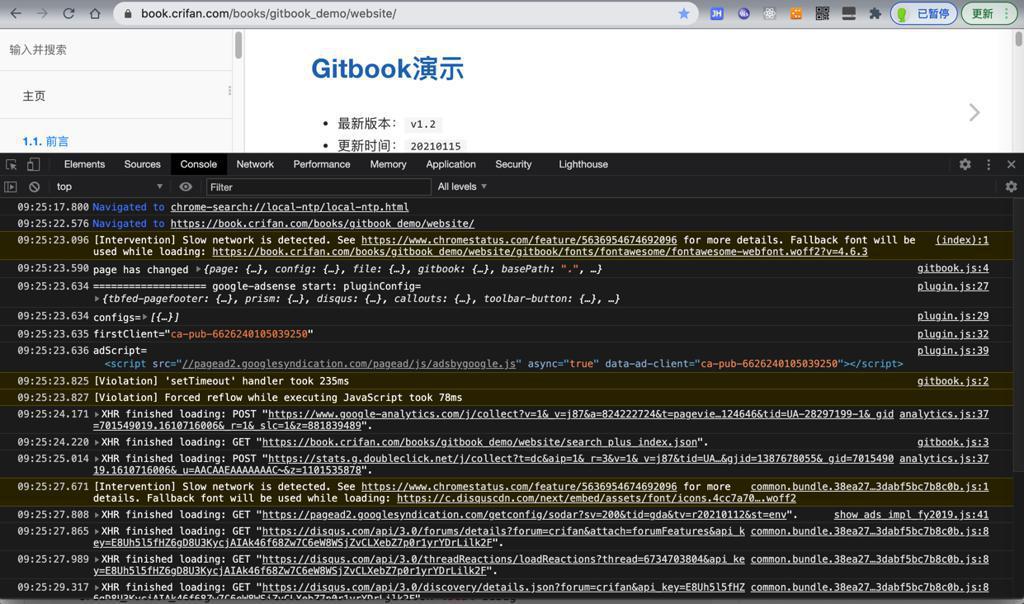Reload the page with the refresh icon
Image resolution: width=1024 pixels, height=604 pixels.
coord(69,13)
